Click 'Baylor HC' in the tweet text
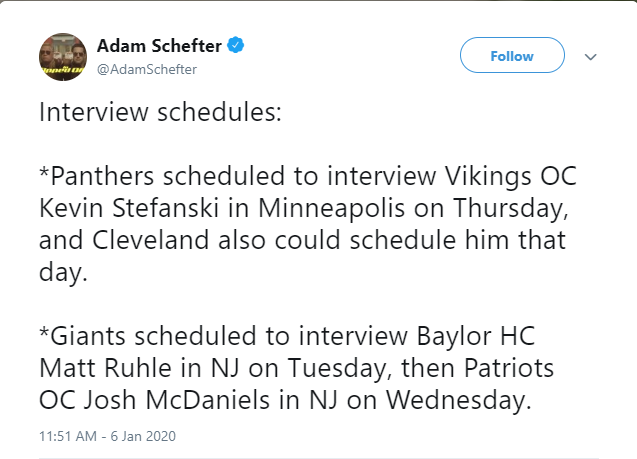 [x=476, y=336]
